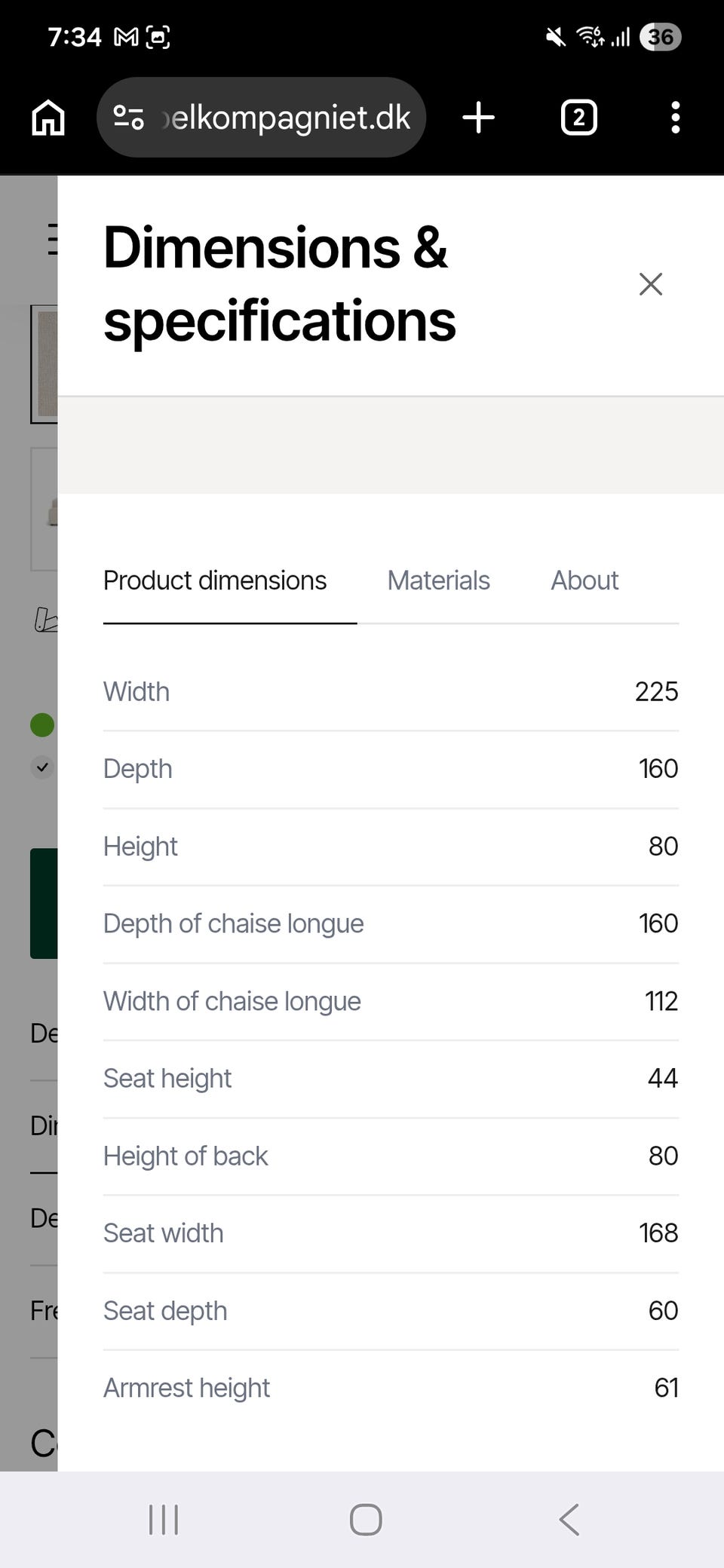Tap the Depth of chaise longue label
The height and width of the screenshot is (1568, 724).
(234, 923)
